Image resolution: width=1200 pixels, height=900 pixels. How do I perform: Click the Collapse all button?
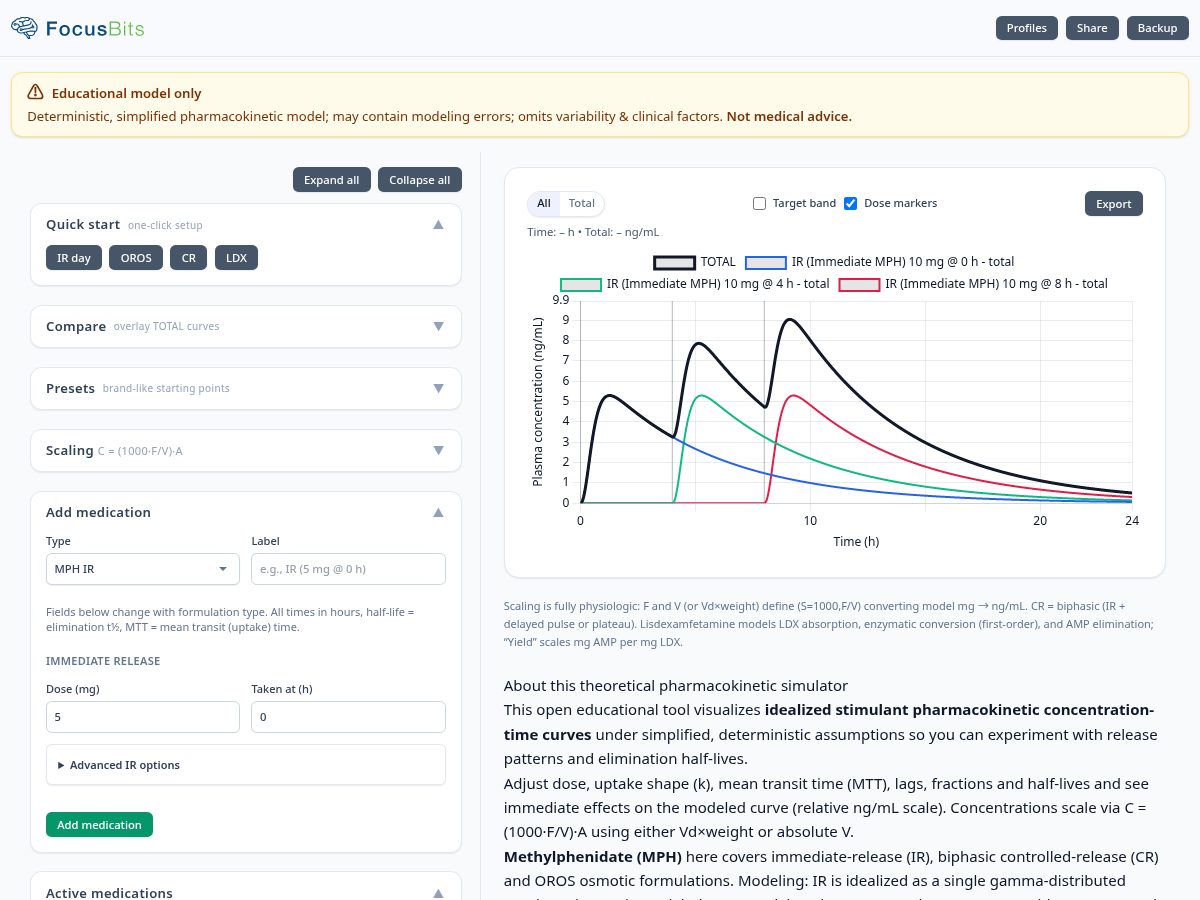coord(420,180)
